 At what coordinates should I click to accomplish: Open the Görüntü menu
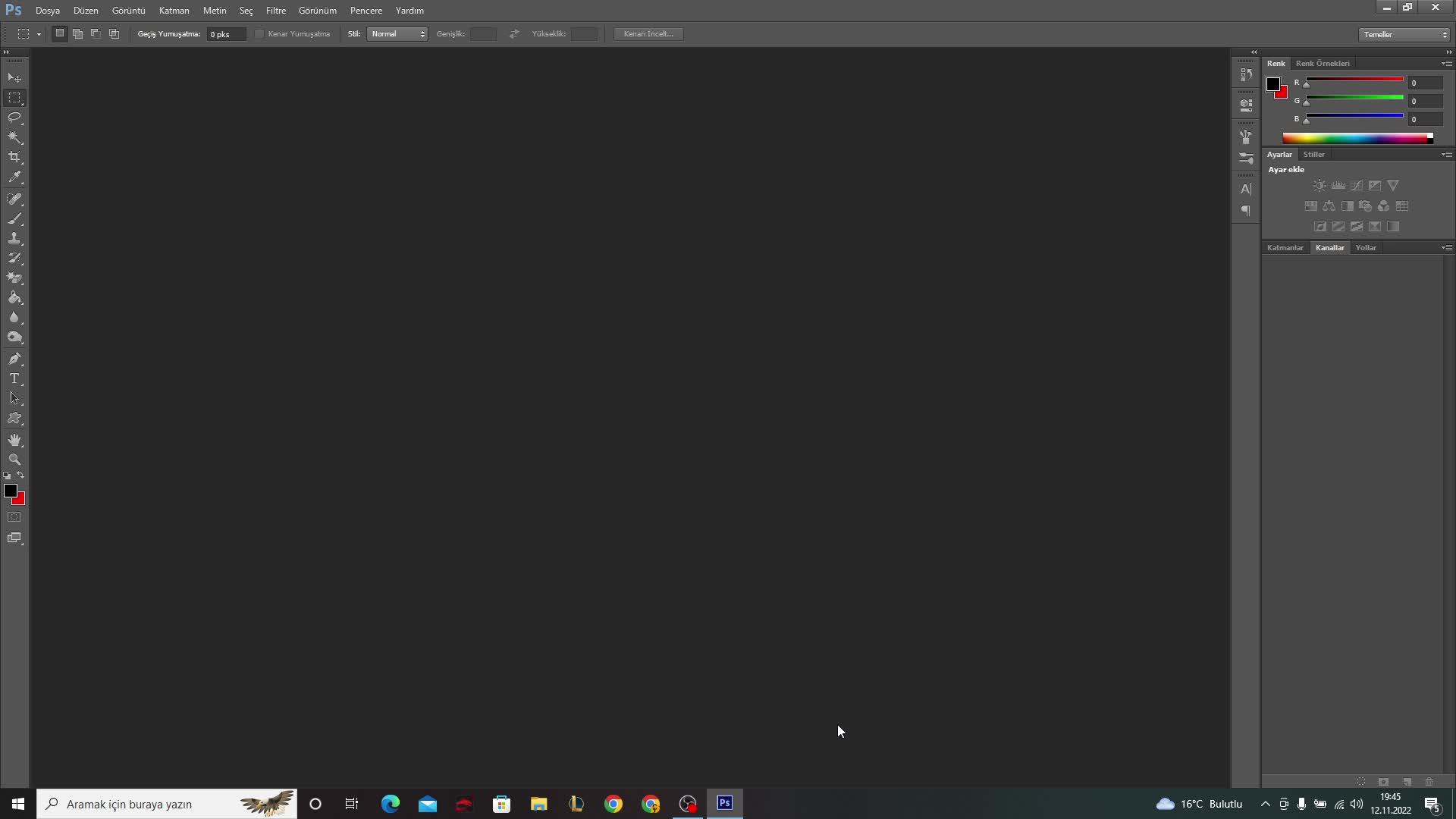pos(128,10)
